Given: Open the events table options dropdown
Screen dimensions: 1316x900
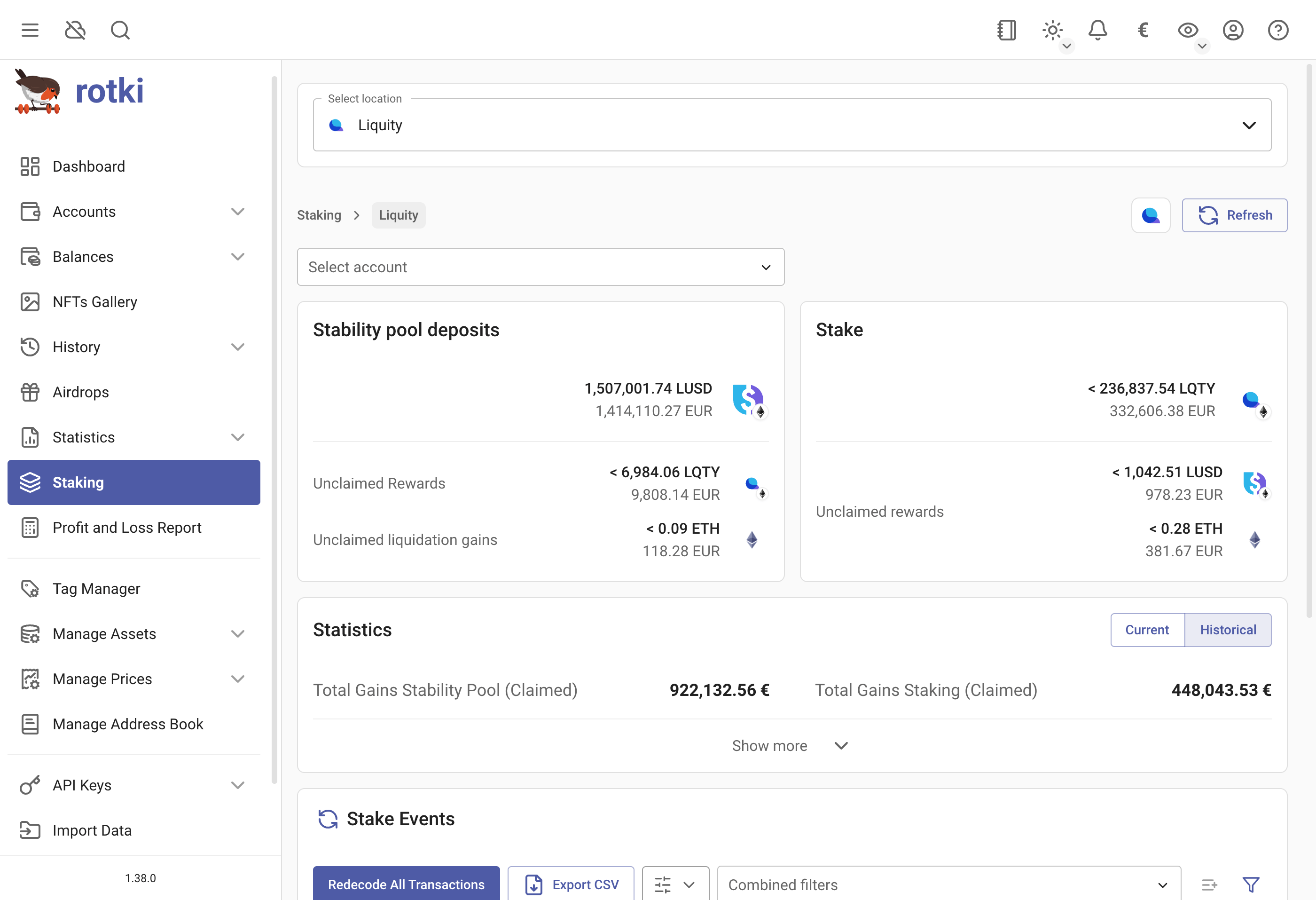Looking at the screenshot, I should [675, 884].
